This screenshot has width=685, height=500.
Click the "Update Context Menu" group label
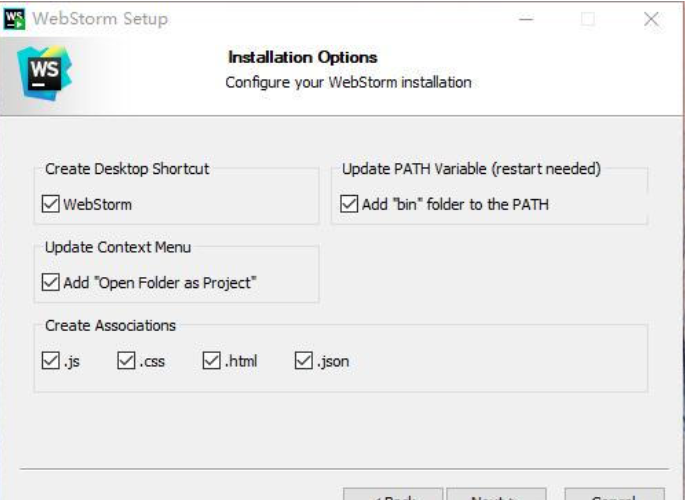point(118,247)
